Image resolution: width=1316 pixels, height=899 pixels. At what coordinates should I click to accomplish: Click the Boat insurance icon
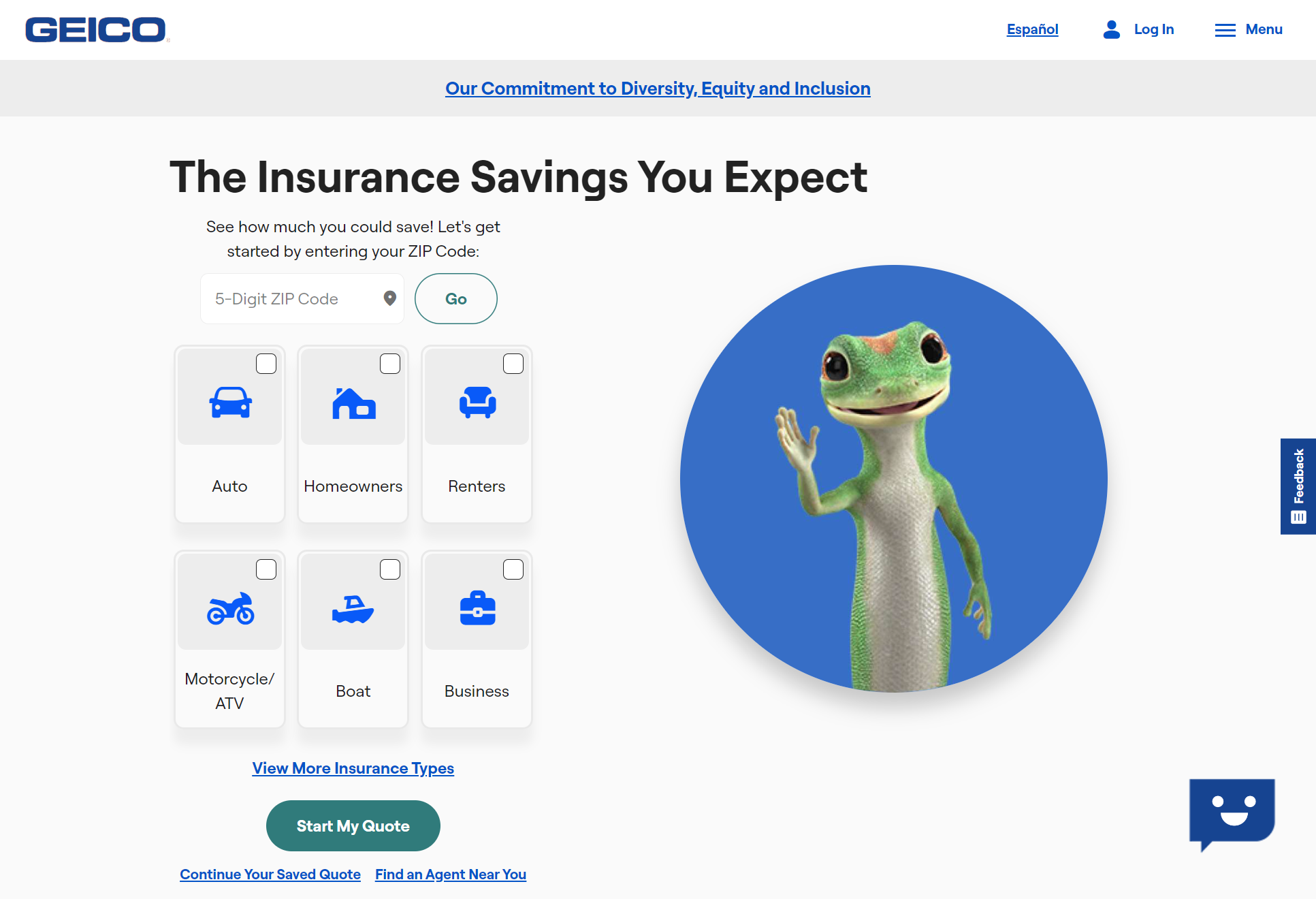point(353,605)
